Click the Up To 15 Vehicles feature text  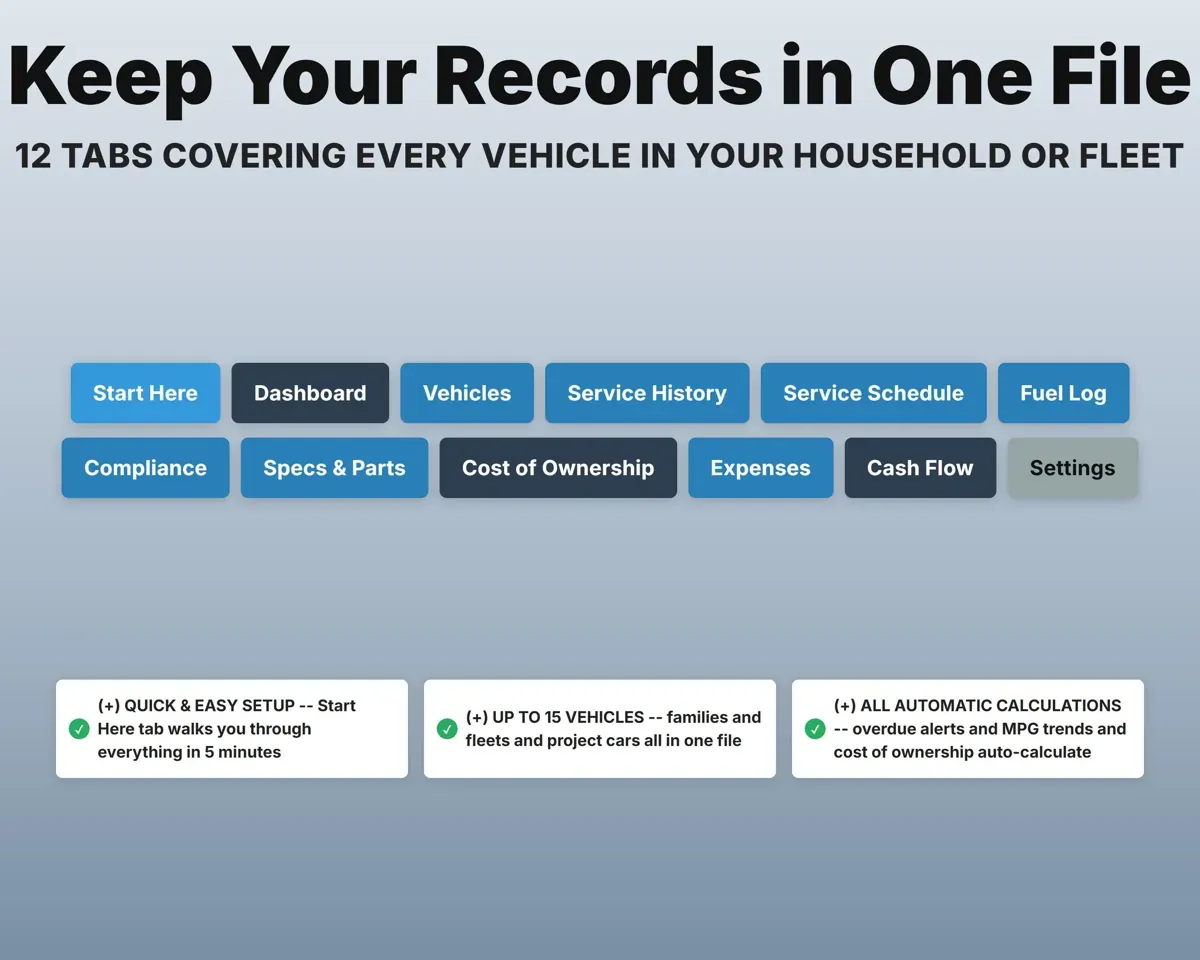(x=613, y=729)
